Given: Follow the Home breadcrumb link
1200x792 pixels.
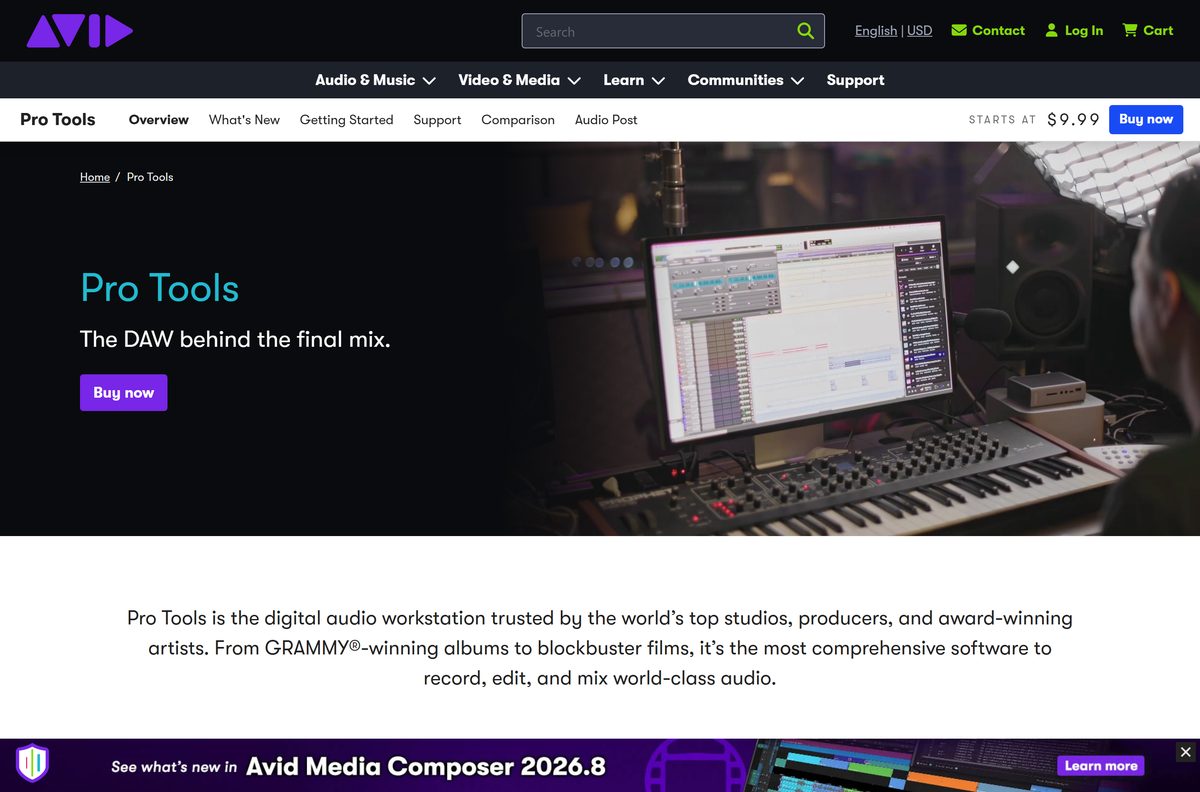Looking at the screenshot, I should [x=95, y=177].
